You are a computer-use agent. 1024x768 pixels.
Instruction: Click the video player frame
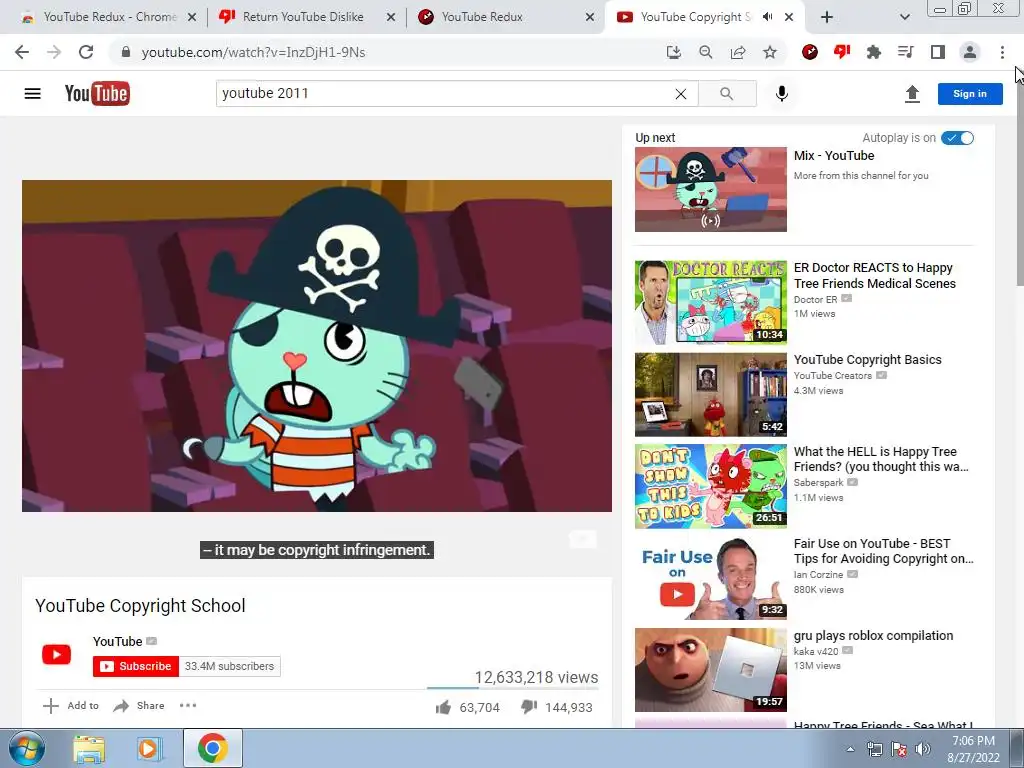317,346
